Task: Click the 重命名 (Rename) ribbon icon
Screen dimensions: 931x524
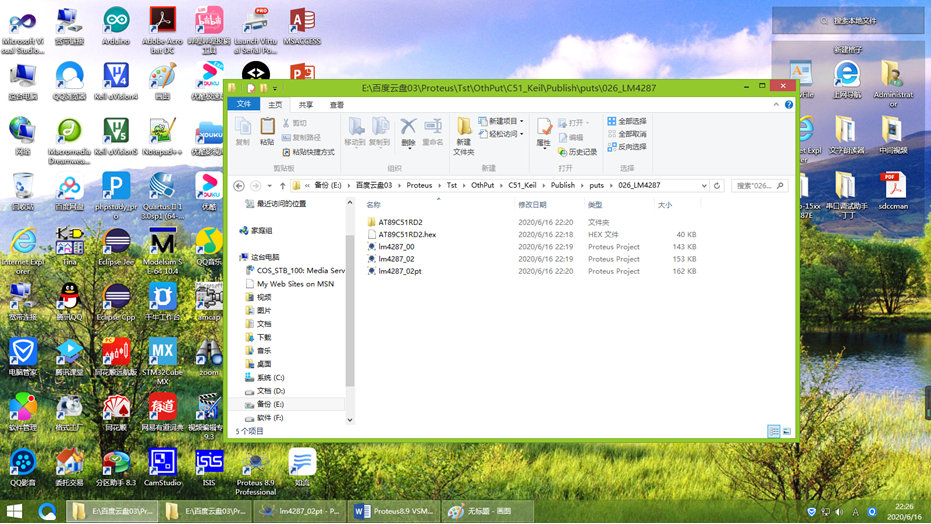Action: (433, 126)
